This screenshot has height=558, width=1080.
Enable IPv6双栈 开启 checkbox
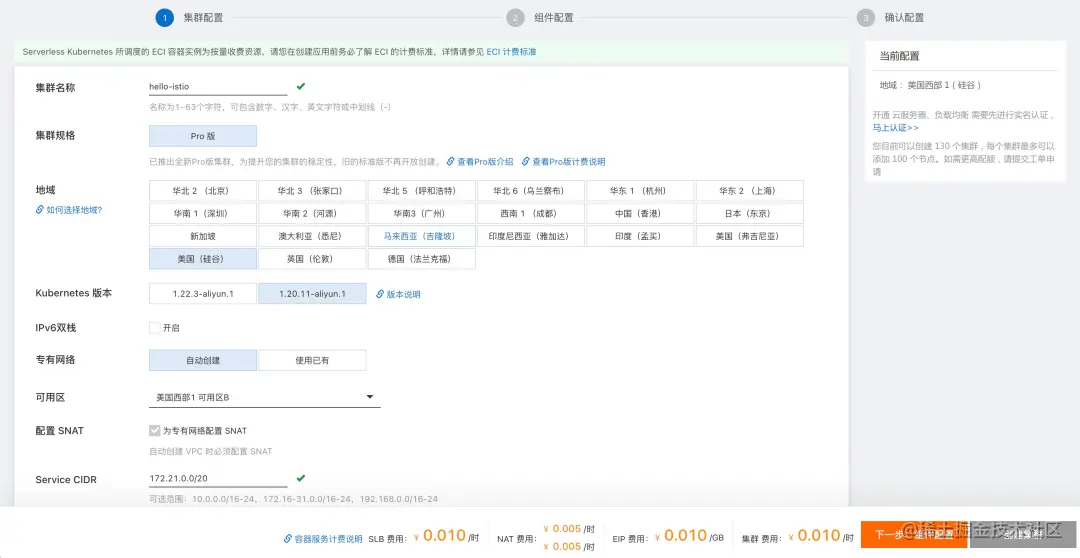[155, 328]
